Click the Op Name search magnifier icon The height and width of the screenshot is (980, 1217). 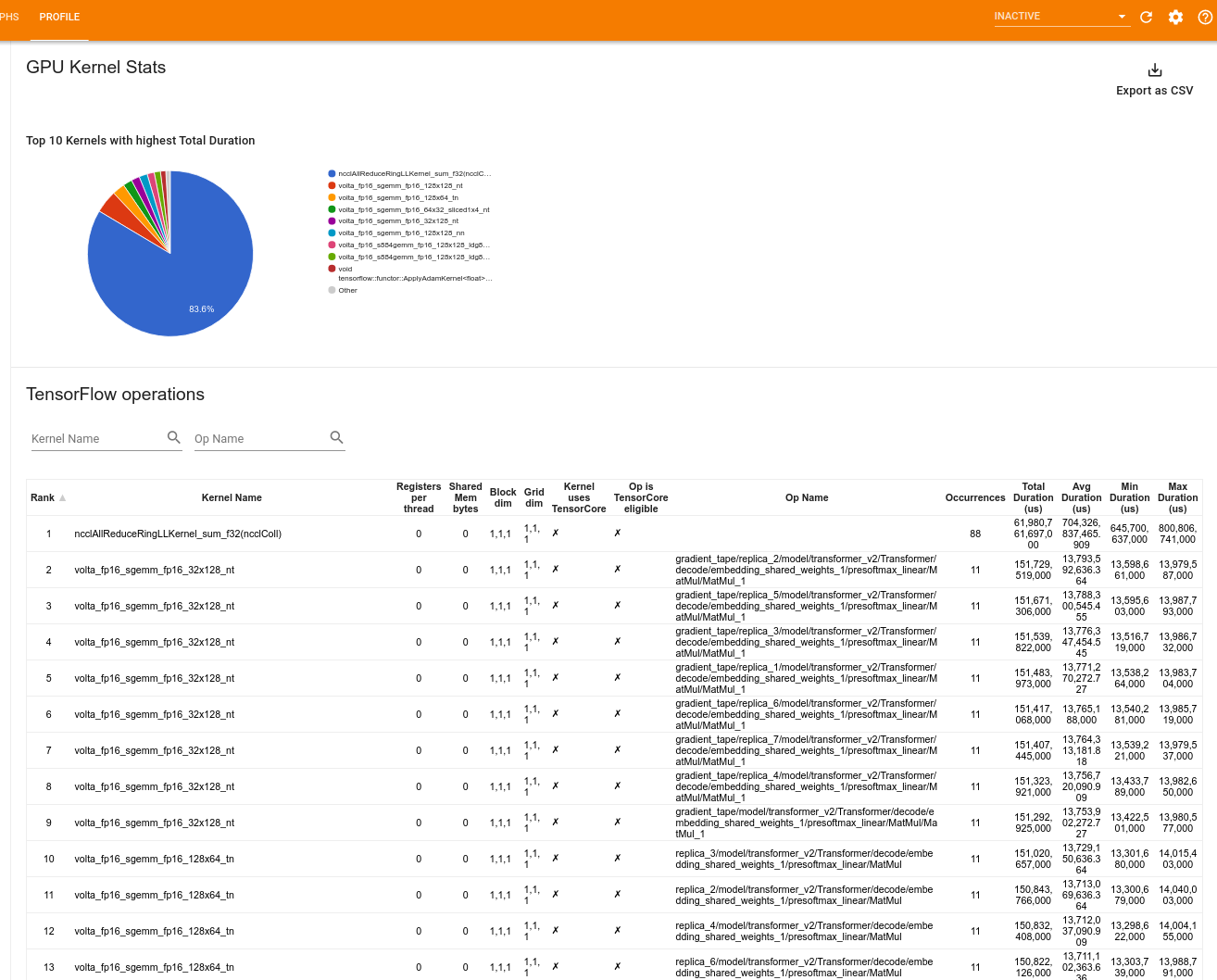(x=336, y=437)
